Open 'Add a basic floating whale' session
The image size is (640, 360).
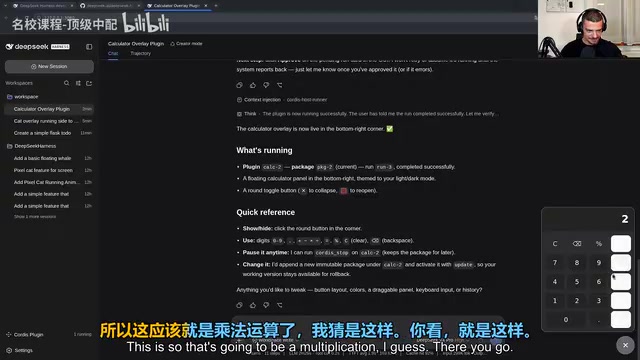tap(49, 158)
